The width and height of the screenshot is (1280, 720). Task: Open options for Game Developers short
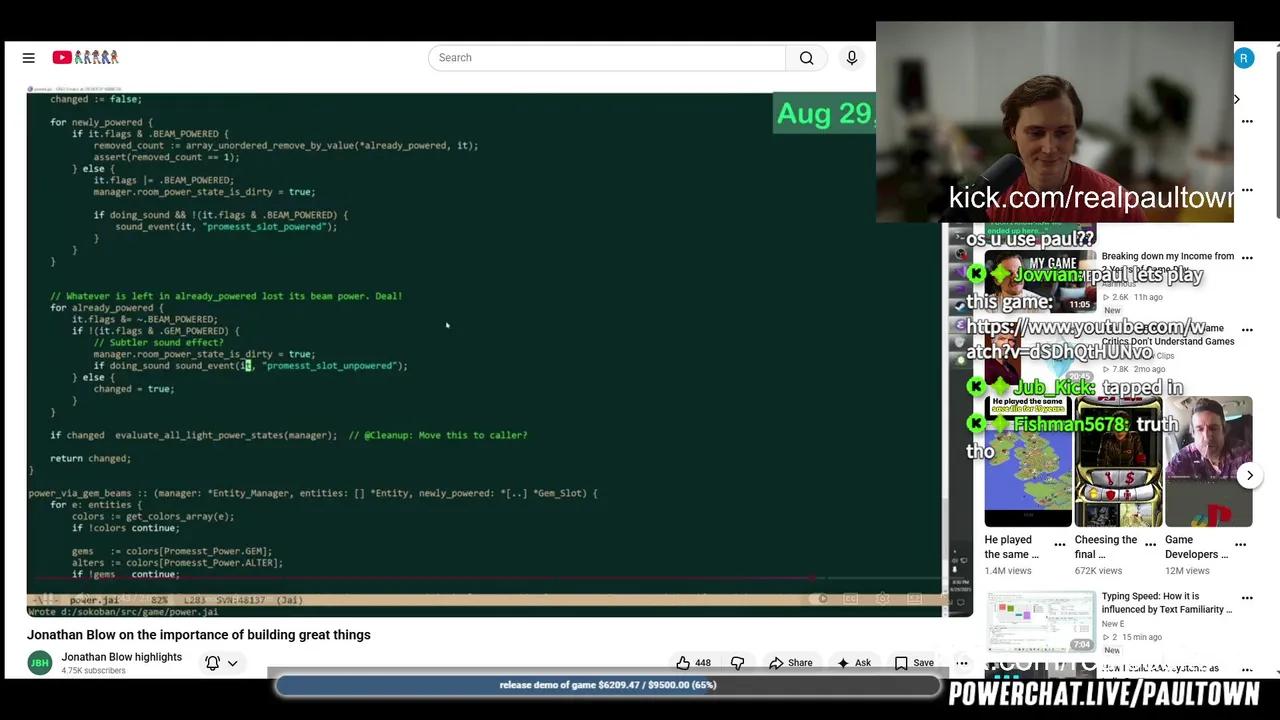1240,545
